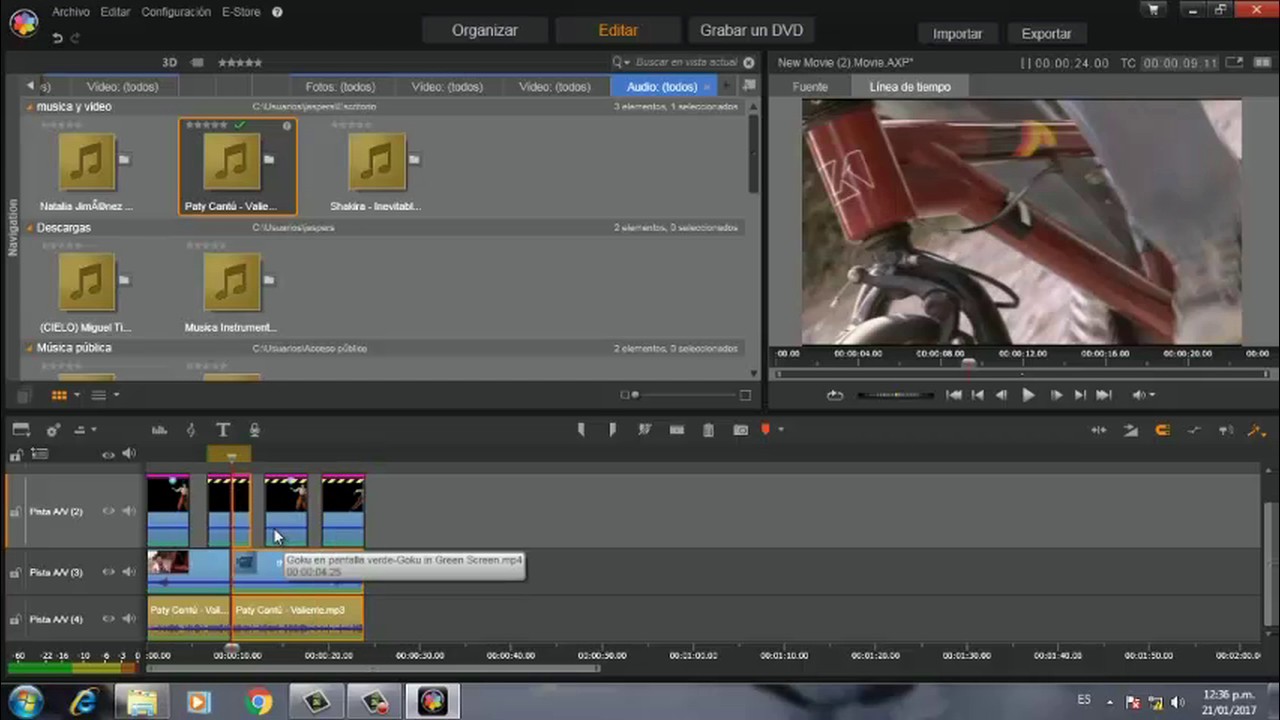Take a snapshot with the camera icon
Viewport: 1280px width, 720px height.
(741, 430)
